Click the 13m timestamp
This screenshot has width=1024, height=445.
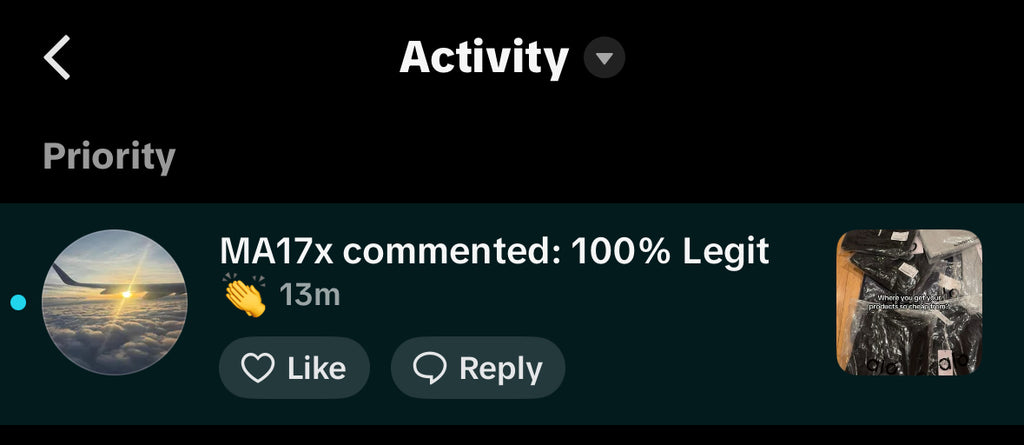pos(310,295)
